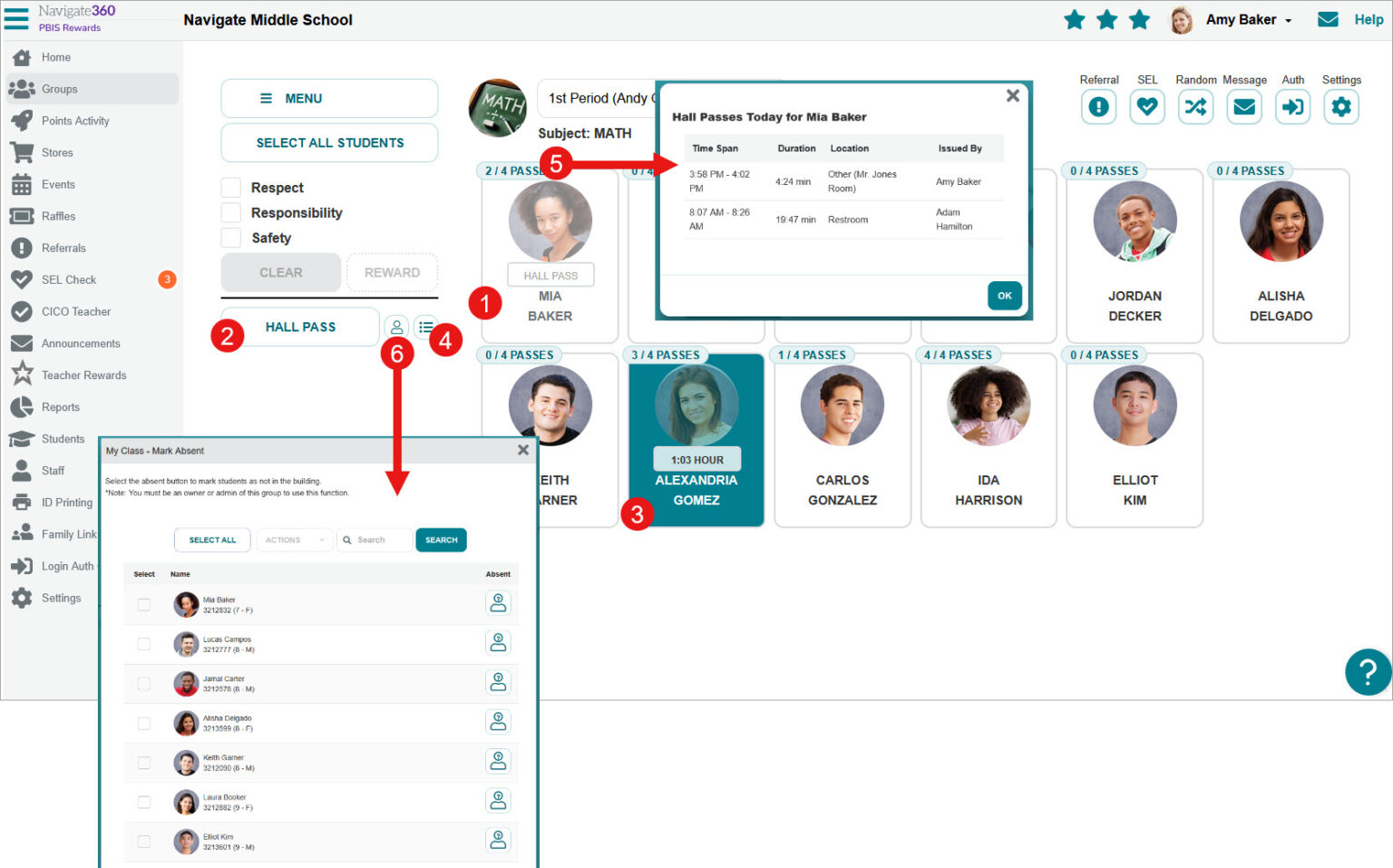This screenshot has height=868, width=1393.
Task: Click the Message envelope icon
Action: pos(1243,107)
